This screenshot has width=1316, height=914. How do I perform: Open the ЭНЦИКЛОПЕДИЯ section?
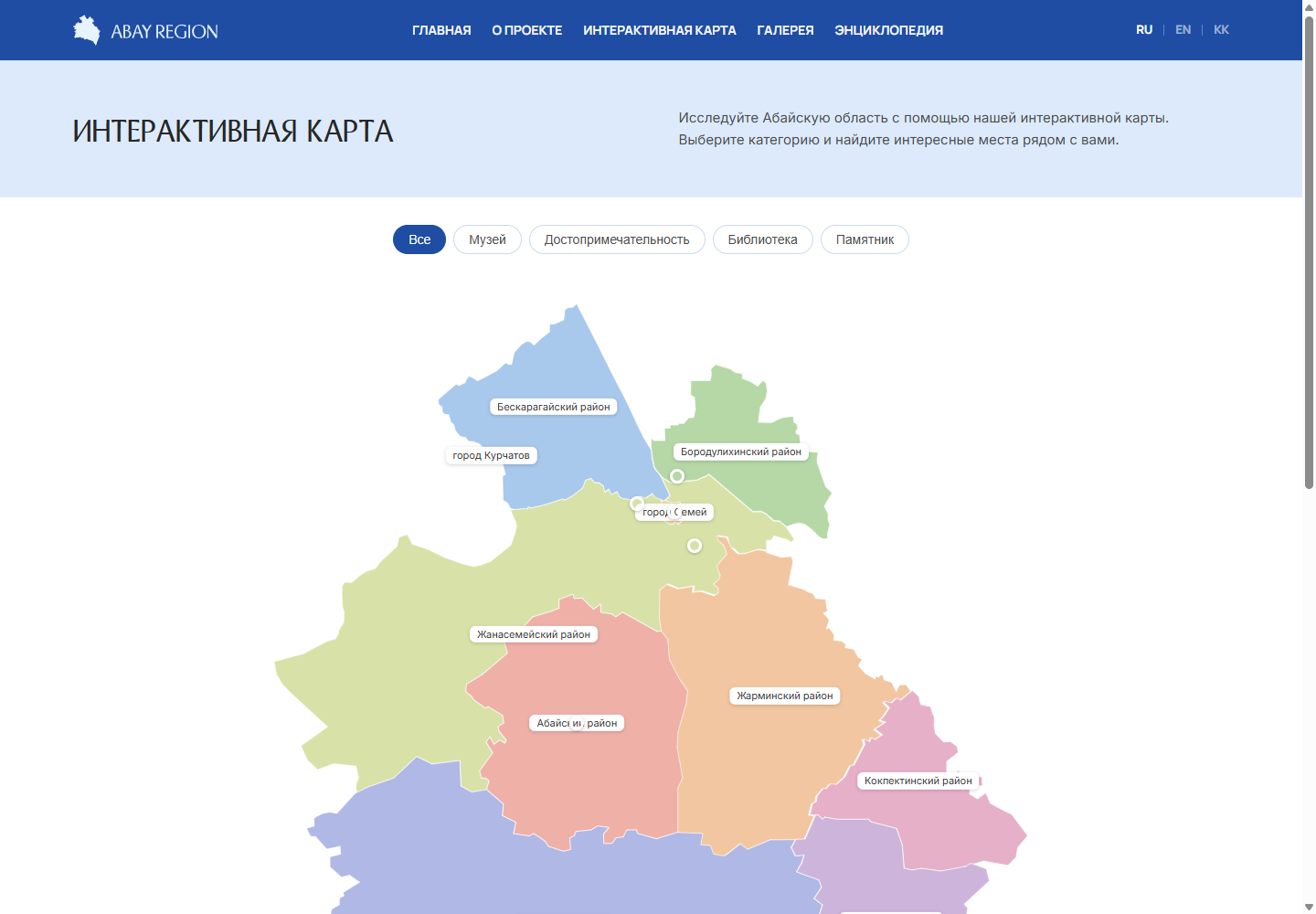[x=888, y=30]
